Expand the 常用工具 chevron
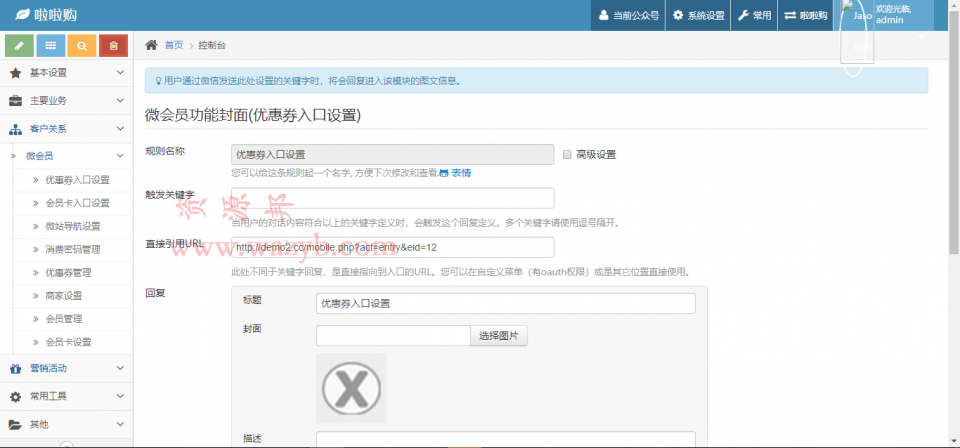Image resolution: width=960 pixels, height=448 pixels. click(120, 397)
